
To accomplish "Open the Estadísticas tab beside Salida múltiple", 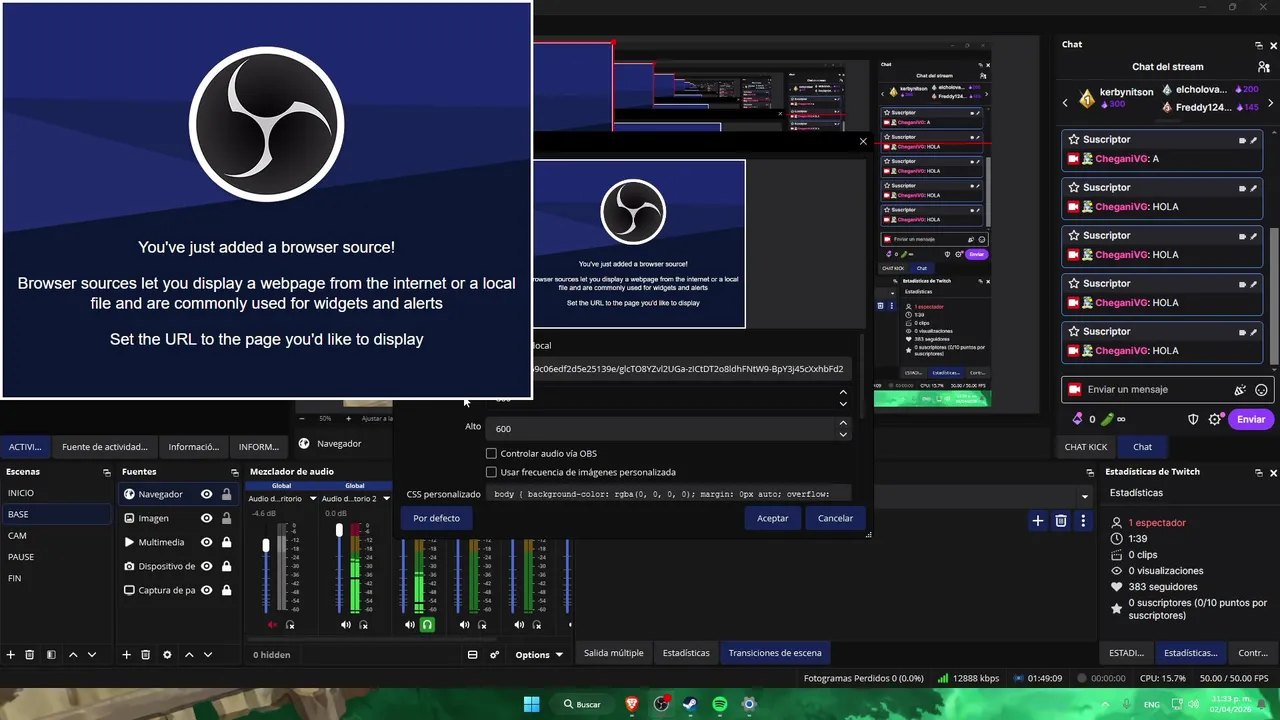I will pos(686,653).
